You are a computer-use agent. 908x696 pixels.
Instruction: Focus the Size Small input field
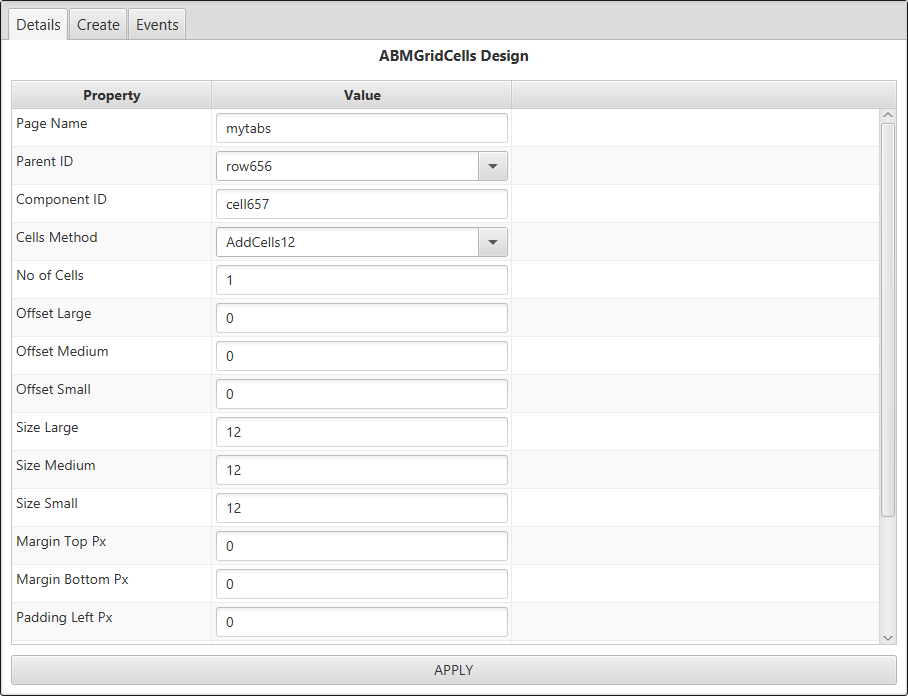coord(361,508)
